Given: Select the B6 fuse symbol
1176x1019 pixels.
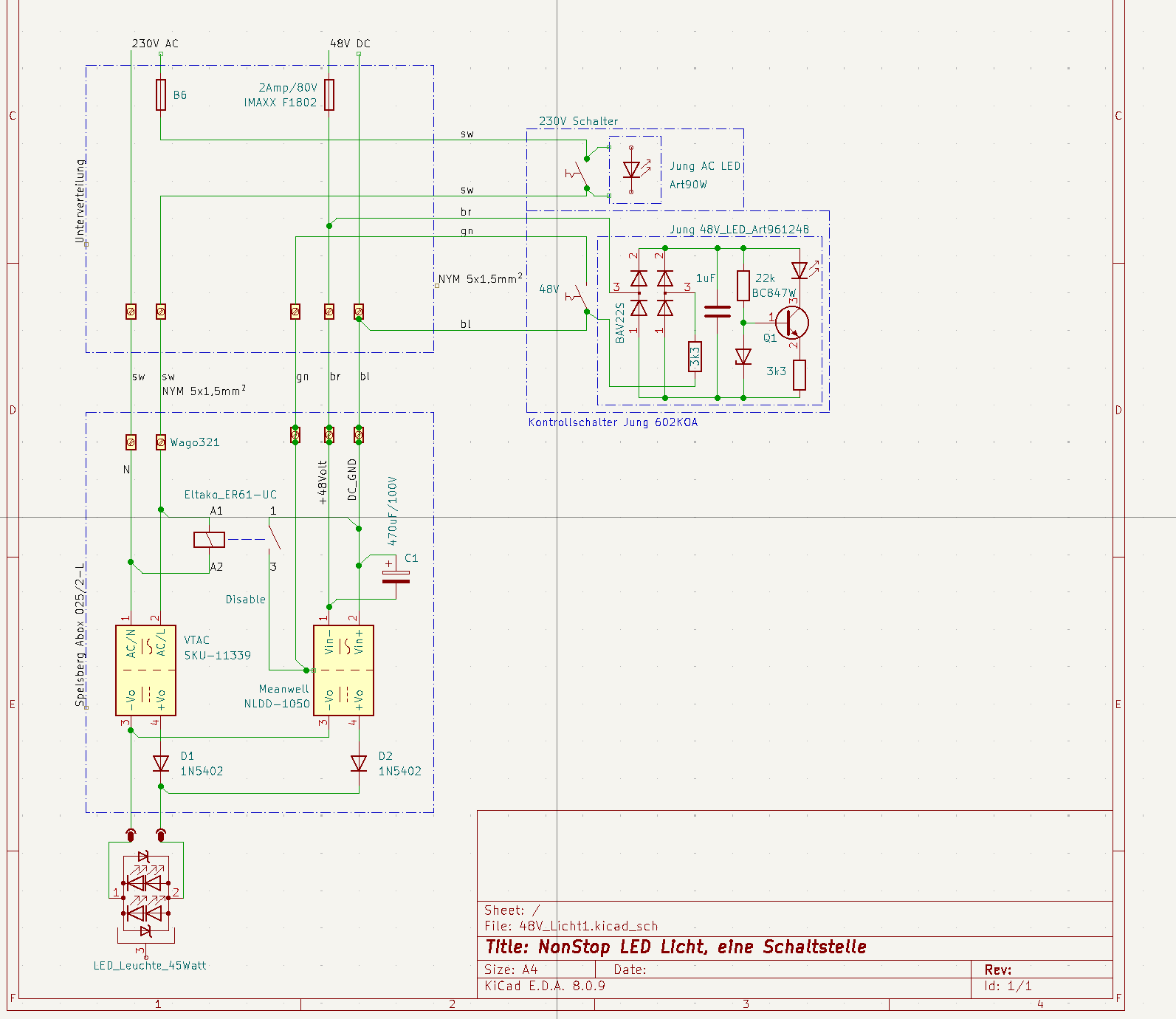Looking at the screenshot, I should click(x=161, y=95).
